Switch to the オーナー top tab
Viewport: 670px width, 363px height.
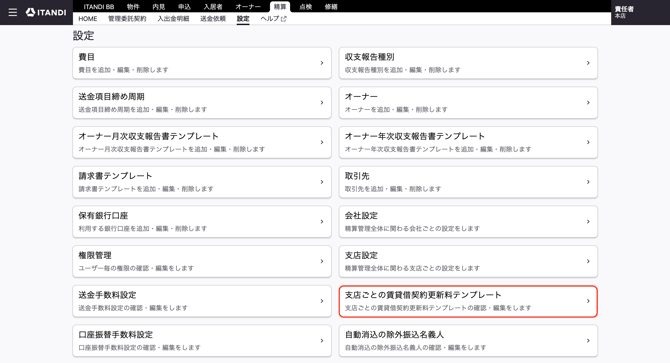coord(248,7)
